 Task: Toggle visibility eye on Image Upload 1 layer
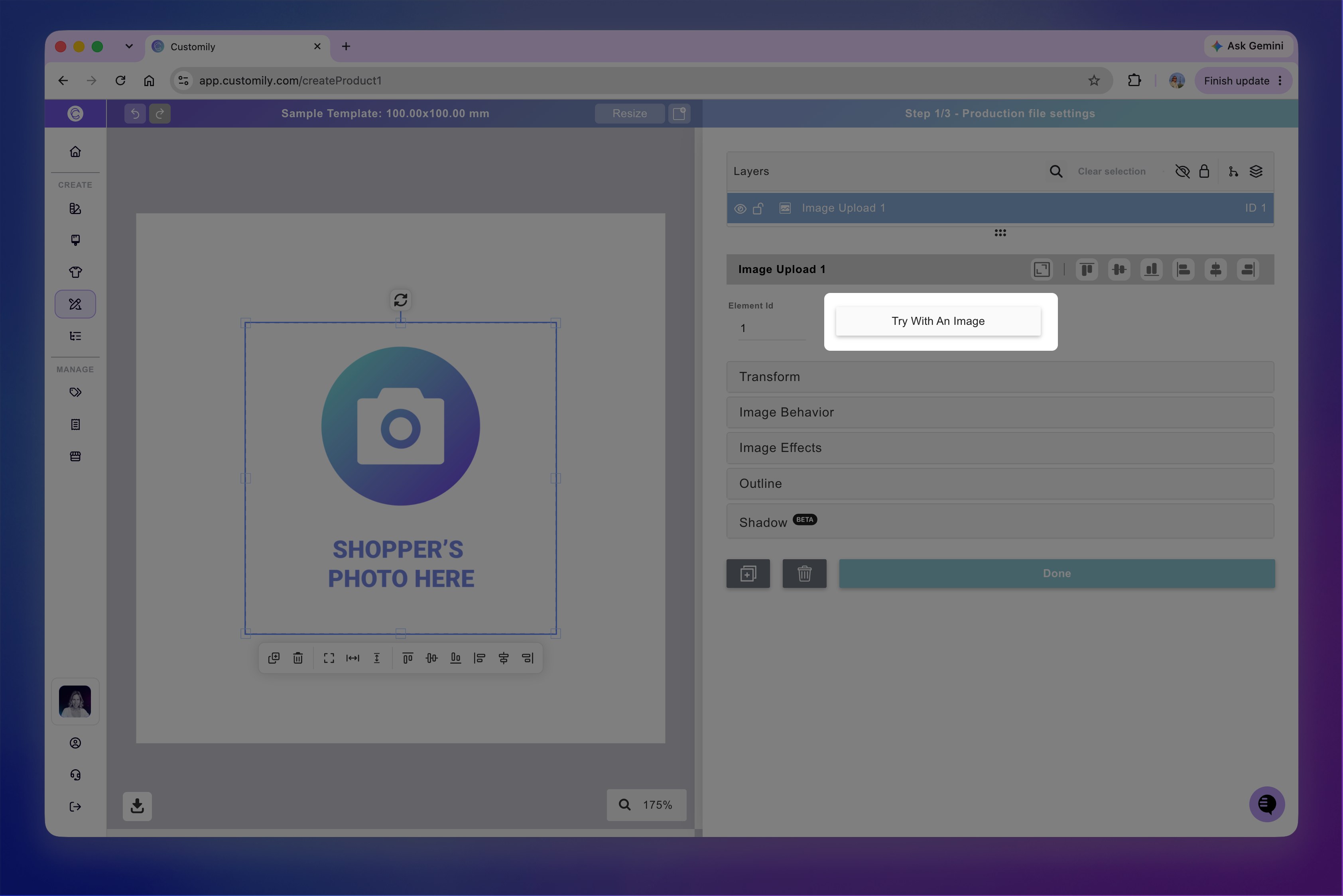coord(740,208)
